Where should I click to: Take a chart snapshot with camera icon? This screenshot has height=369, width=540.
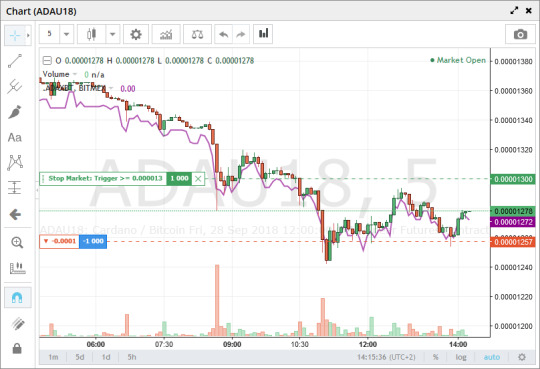(520, 34)
